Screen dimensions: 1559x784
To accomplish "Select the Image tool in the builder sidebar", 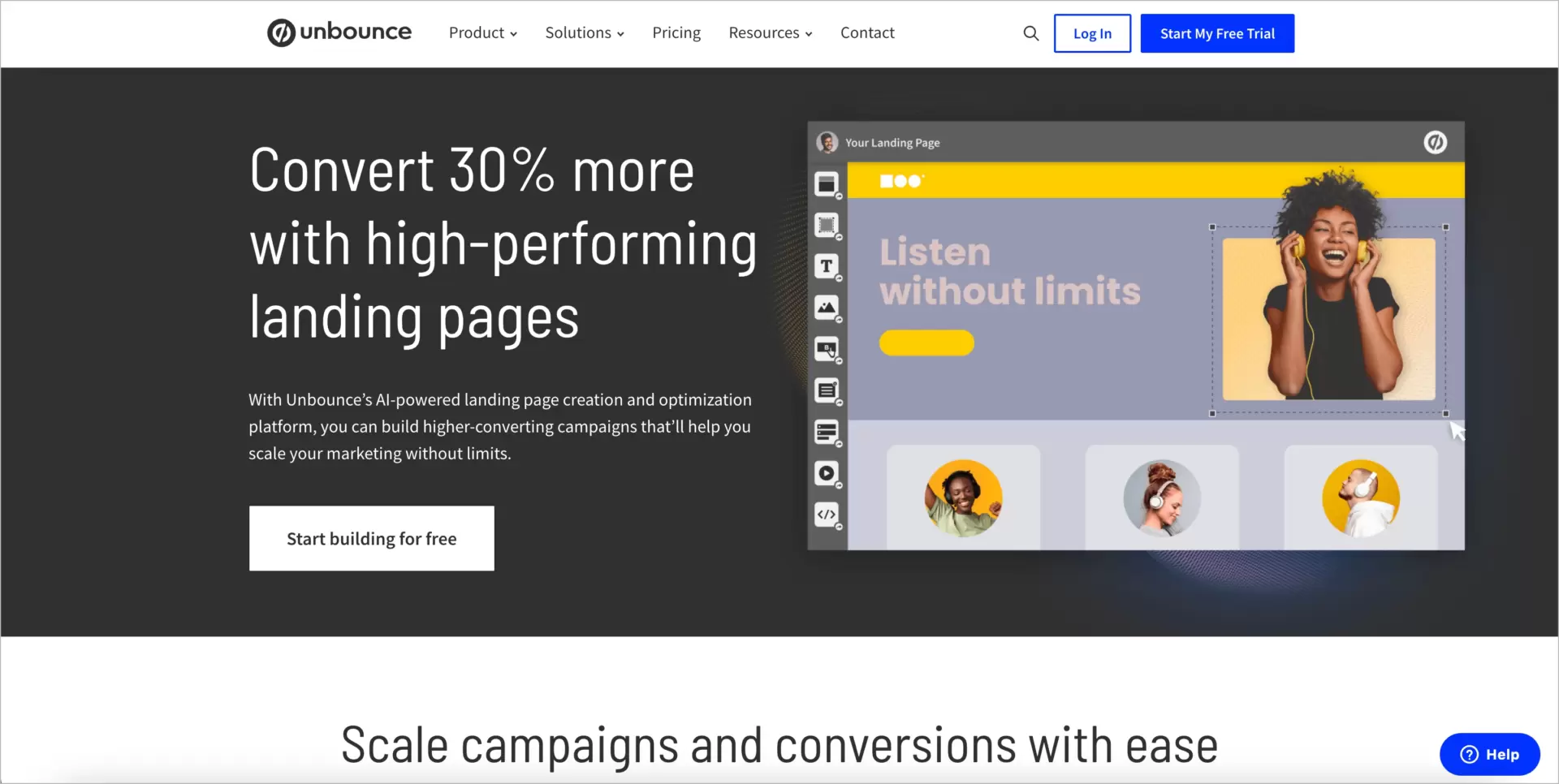I will 827,308.
